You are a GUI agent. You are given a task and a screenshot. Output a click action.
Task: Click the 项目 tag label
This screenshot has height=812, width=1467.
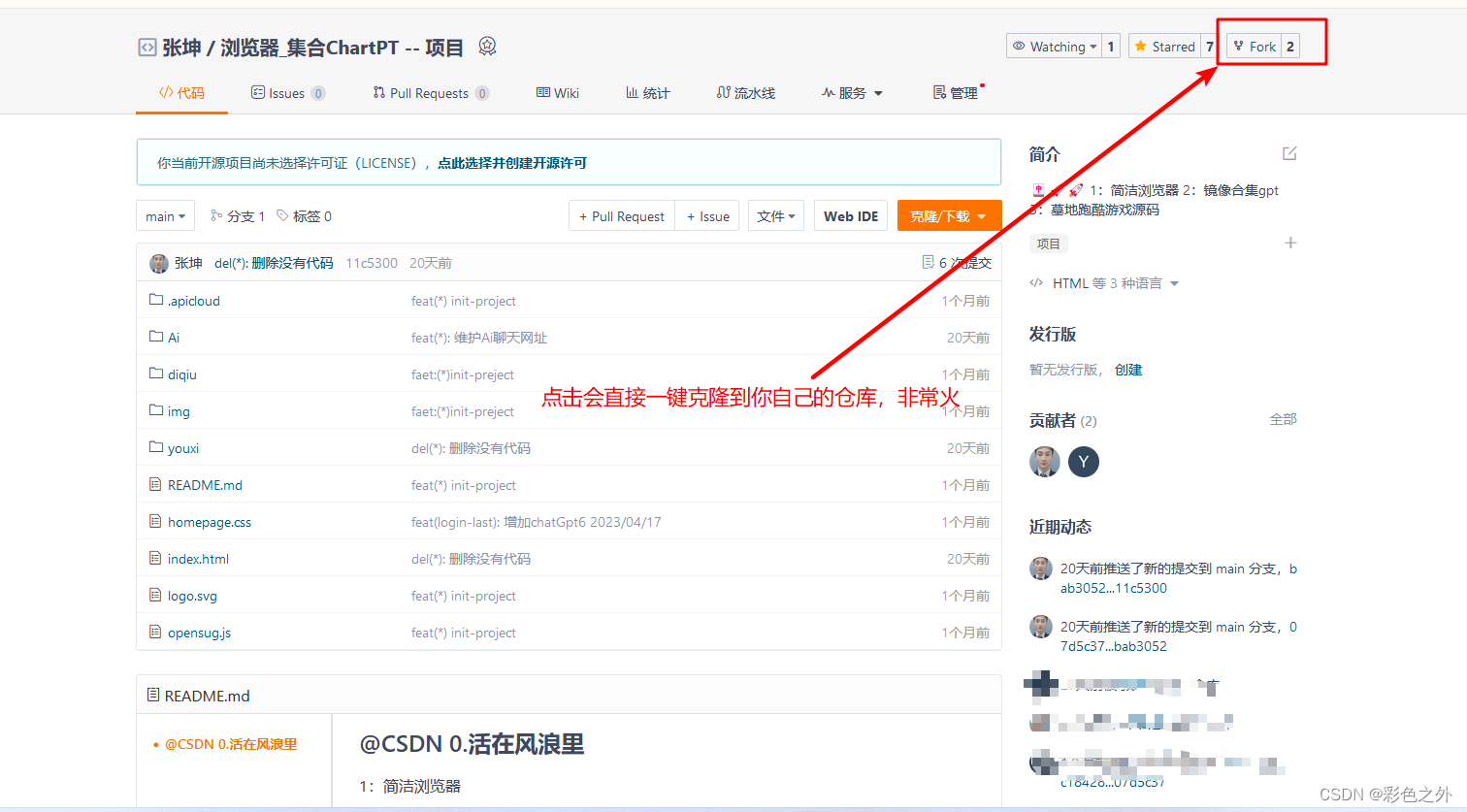(1049, 244)
